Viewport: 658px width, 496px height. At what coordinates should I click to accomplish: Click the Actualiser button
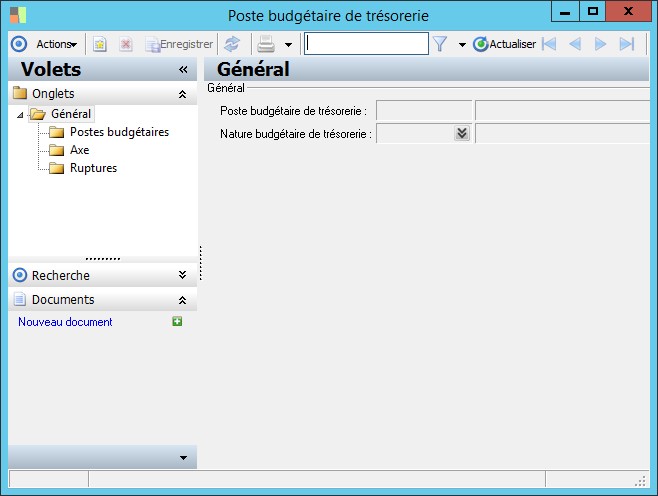tap(504, 44)
